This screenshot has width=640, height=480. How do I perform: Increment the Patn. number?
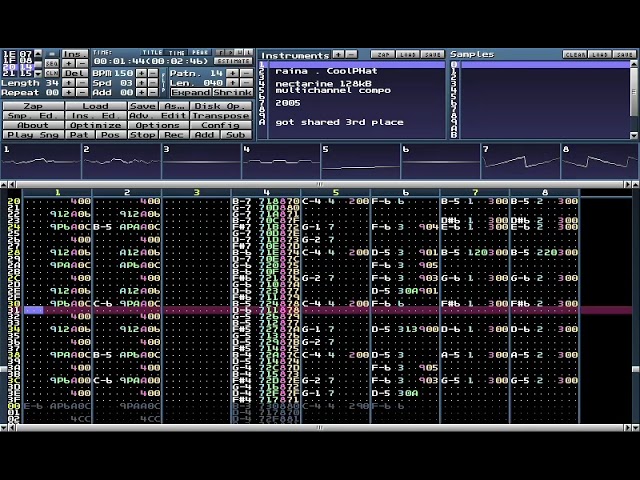pyautogui.click(x=232, y=73)
